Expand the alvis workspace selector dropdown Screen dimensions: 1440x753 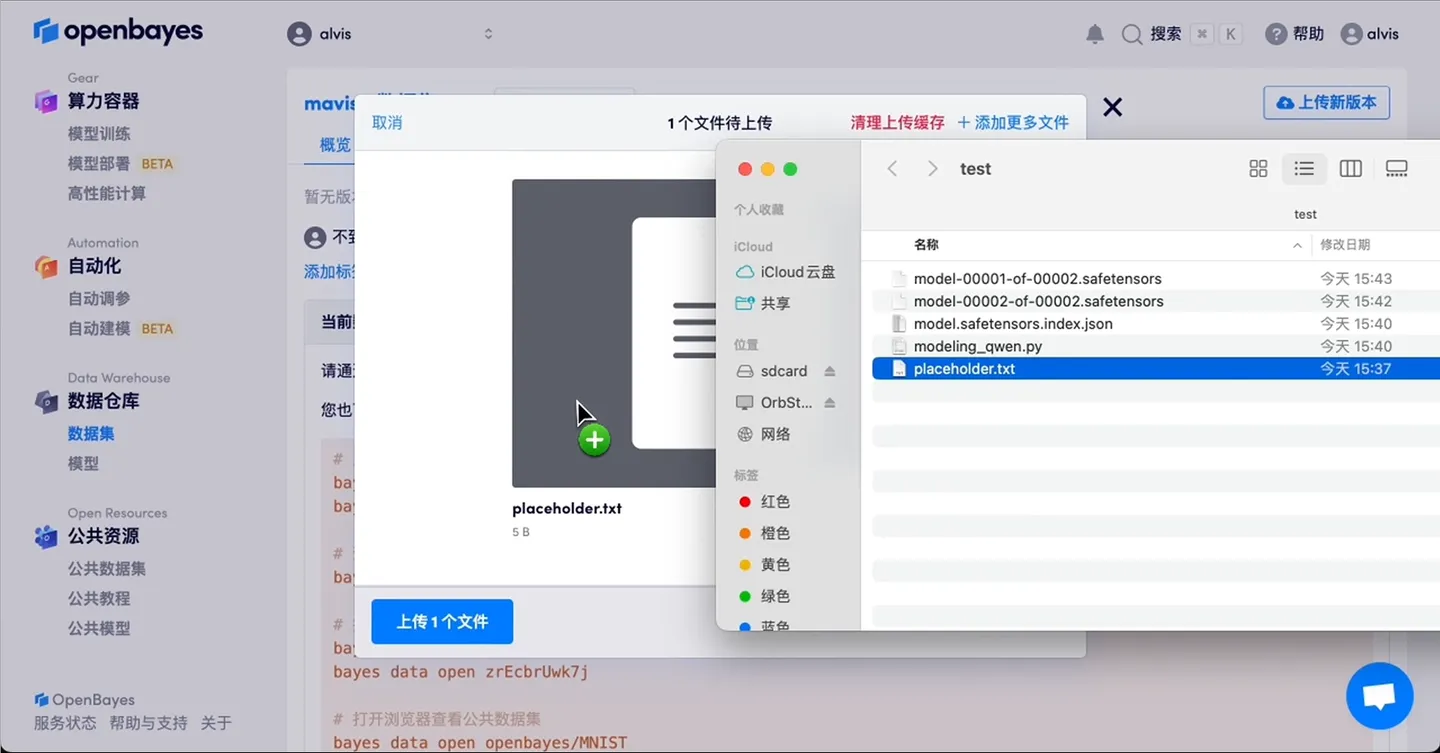[488, 33]
